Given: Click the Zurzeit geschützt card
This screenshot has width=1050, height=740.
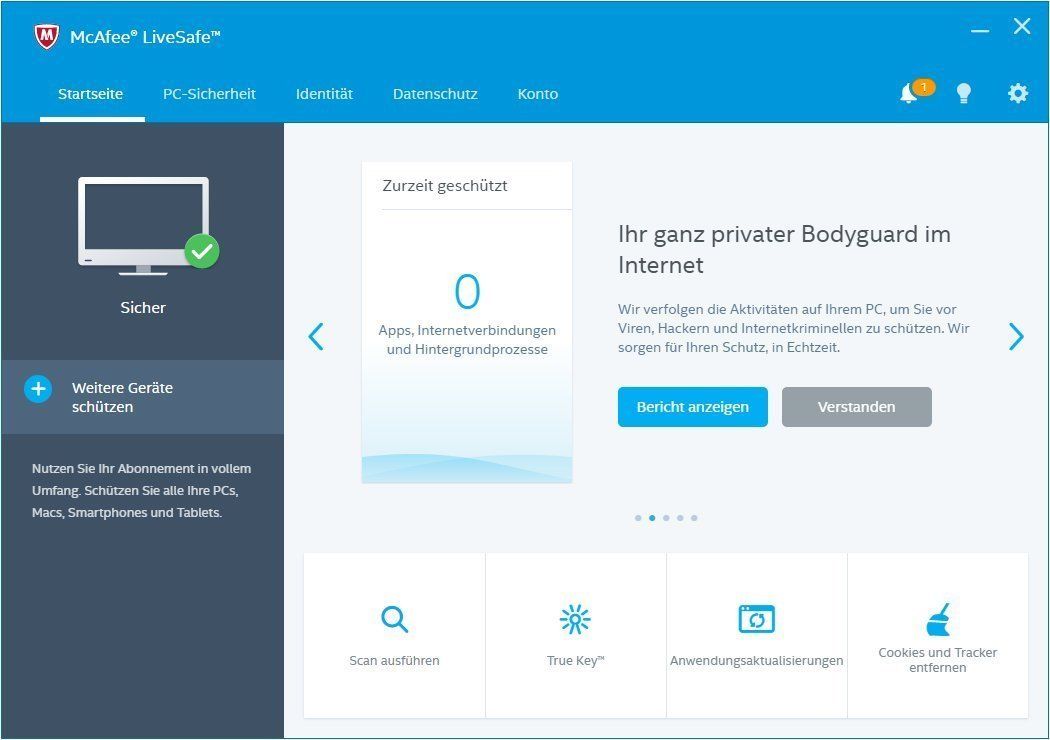Looking at the screenshot, I should [467, 322].
